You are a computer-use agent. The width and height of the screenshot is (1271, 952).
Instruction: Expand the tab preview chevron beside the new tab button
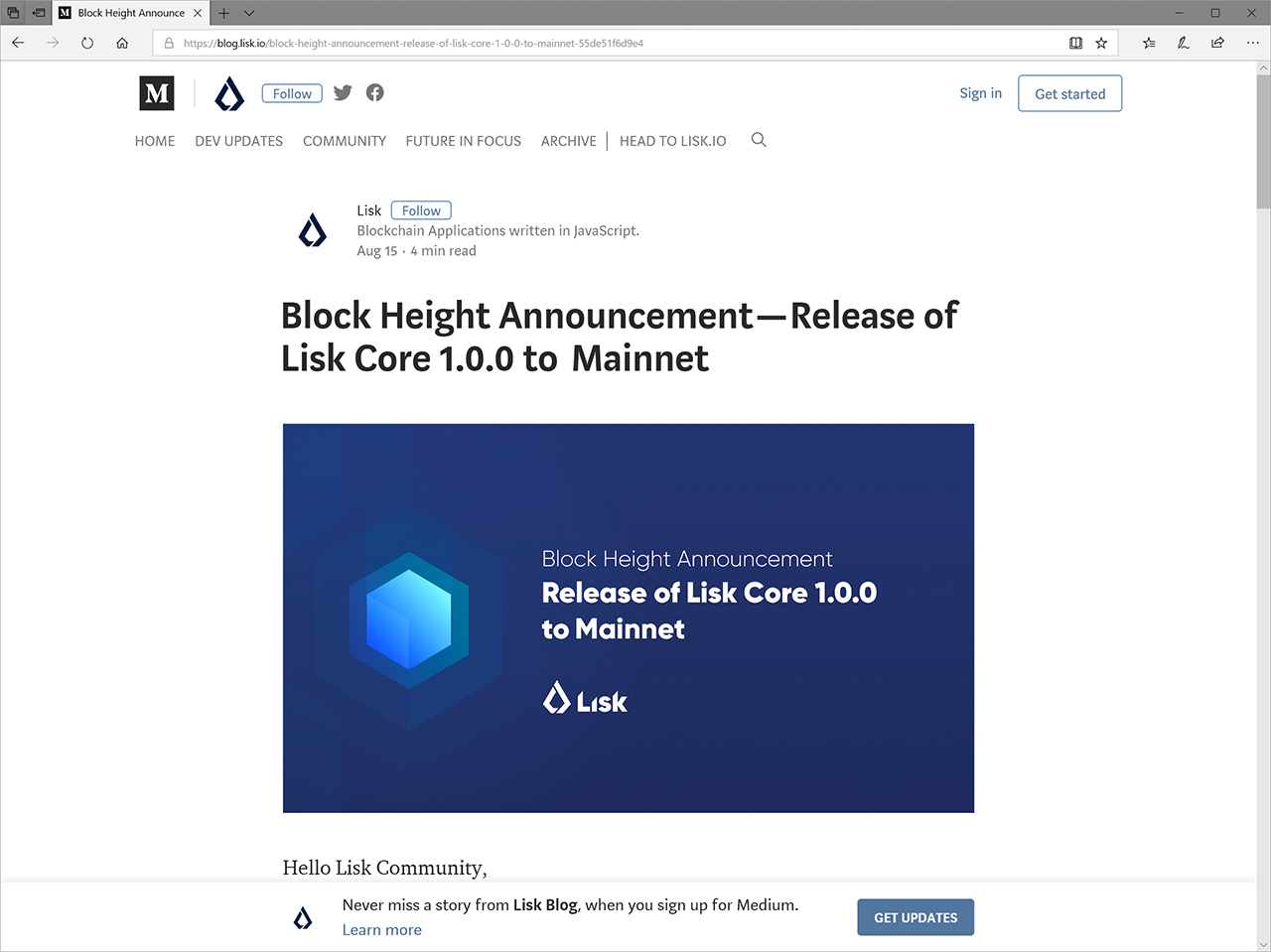(248, 13)
